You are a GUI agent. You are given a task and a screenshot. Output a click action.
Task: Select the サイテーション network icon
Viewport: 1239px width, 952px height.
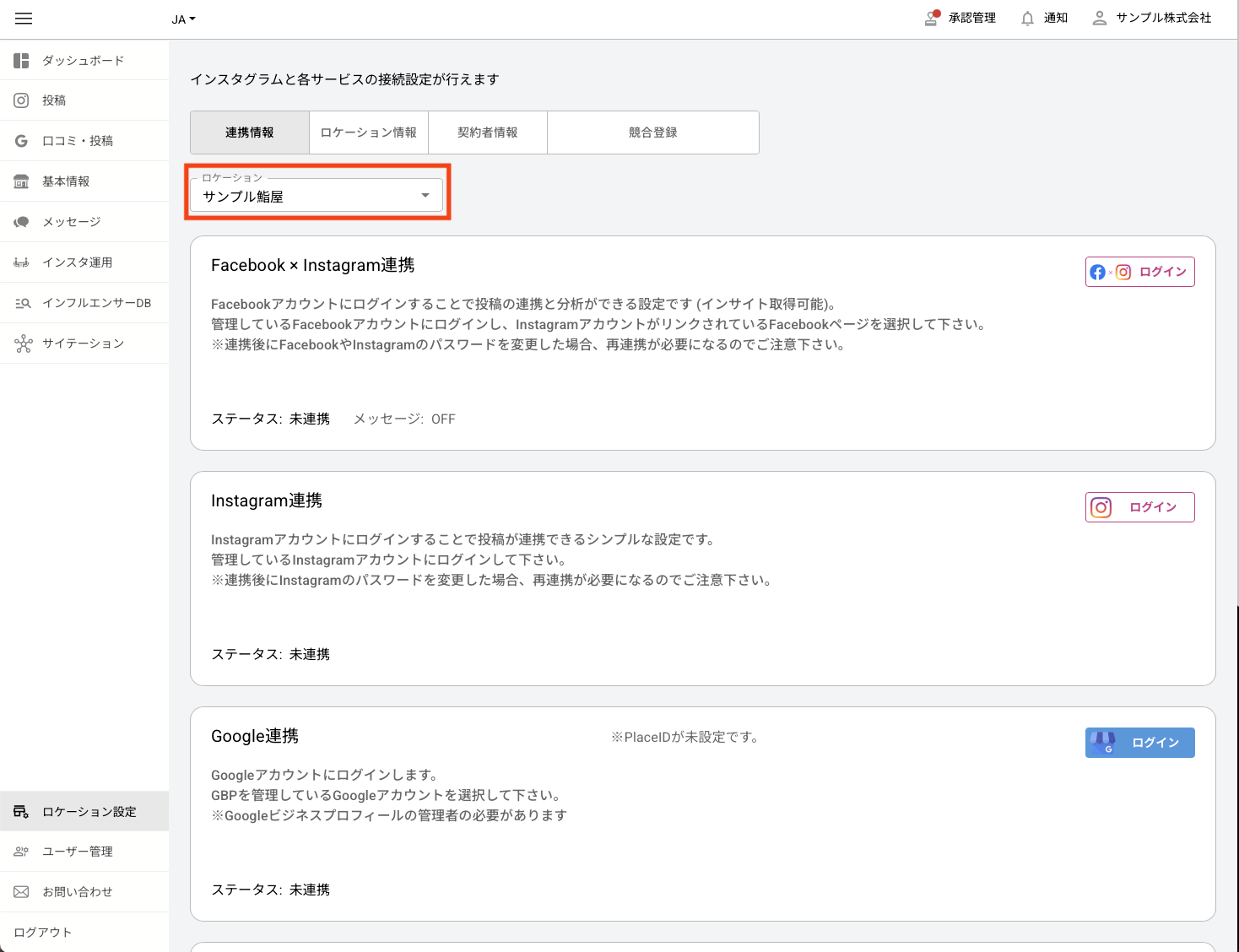23,343
